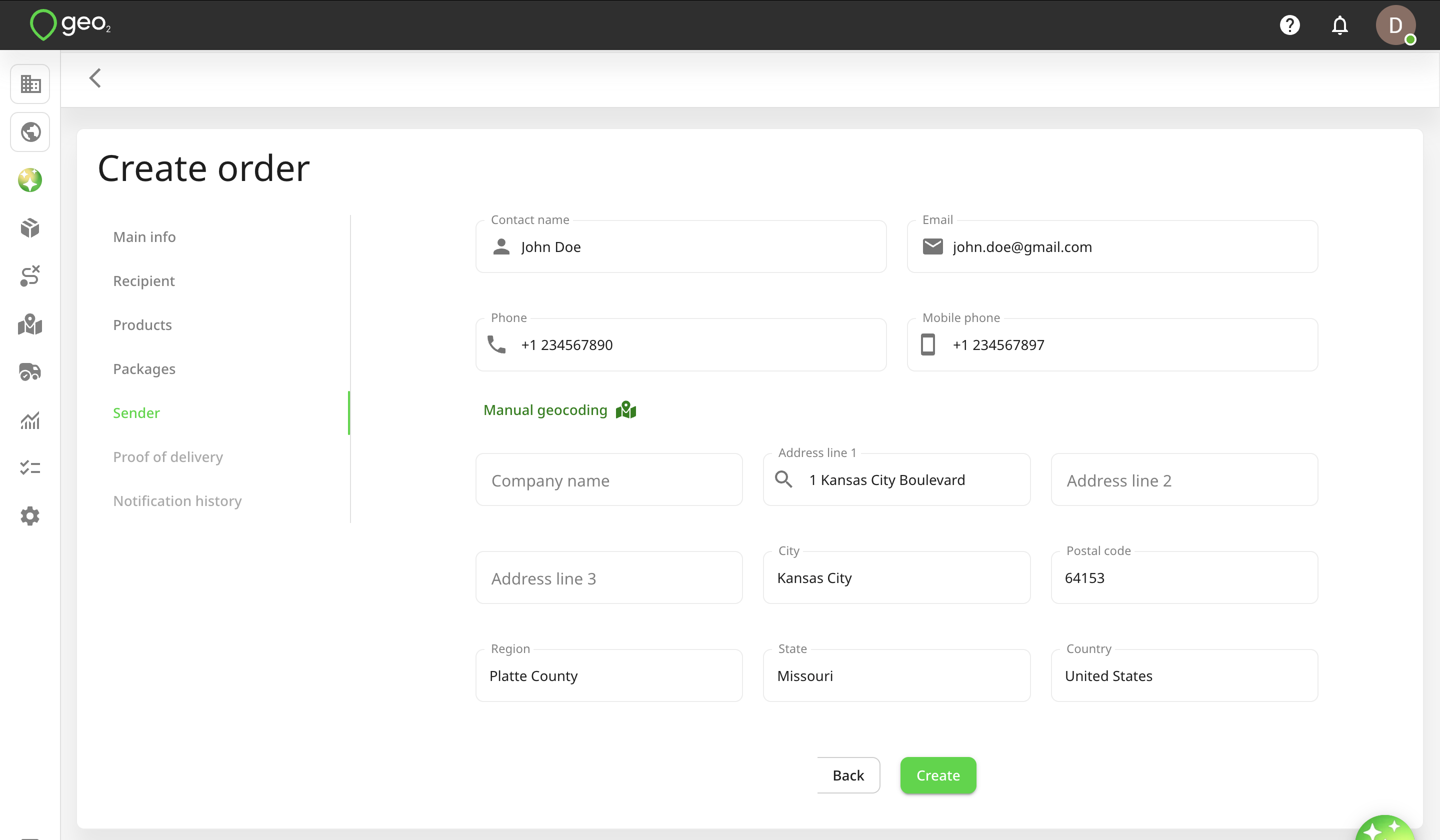Focus the State field
This screenshot has width=1440, height=840.
(x=896, y=675)
